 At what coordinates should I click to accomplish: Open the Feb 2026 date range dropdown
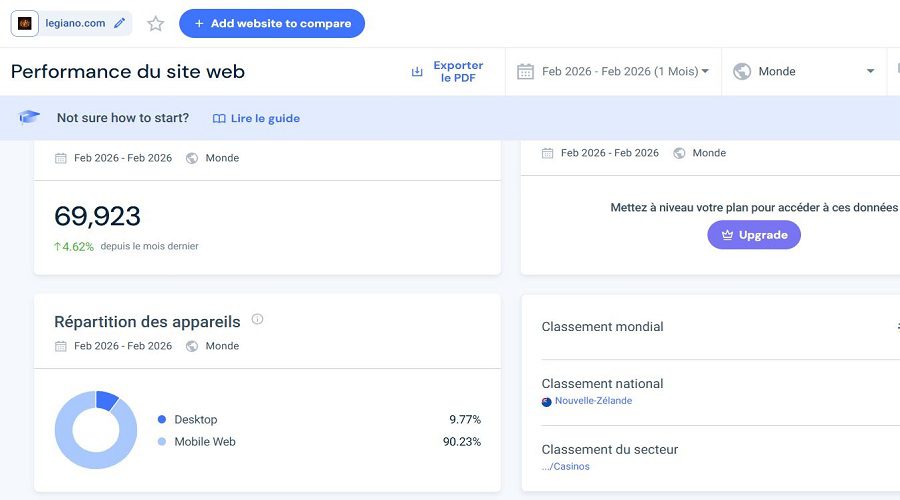(x=614, y=72)
